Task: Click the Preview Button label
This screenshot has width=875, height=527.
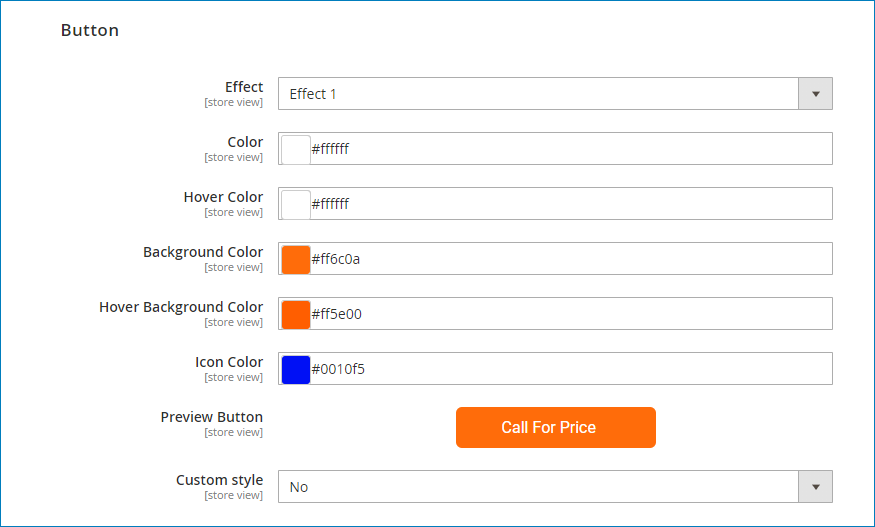Action: tap(211, 417)
